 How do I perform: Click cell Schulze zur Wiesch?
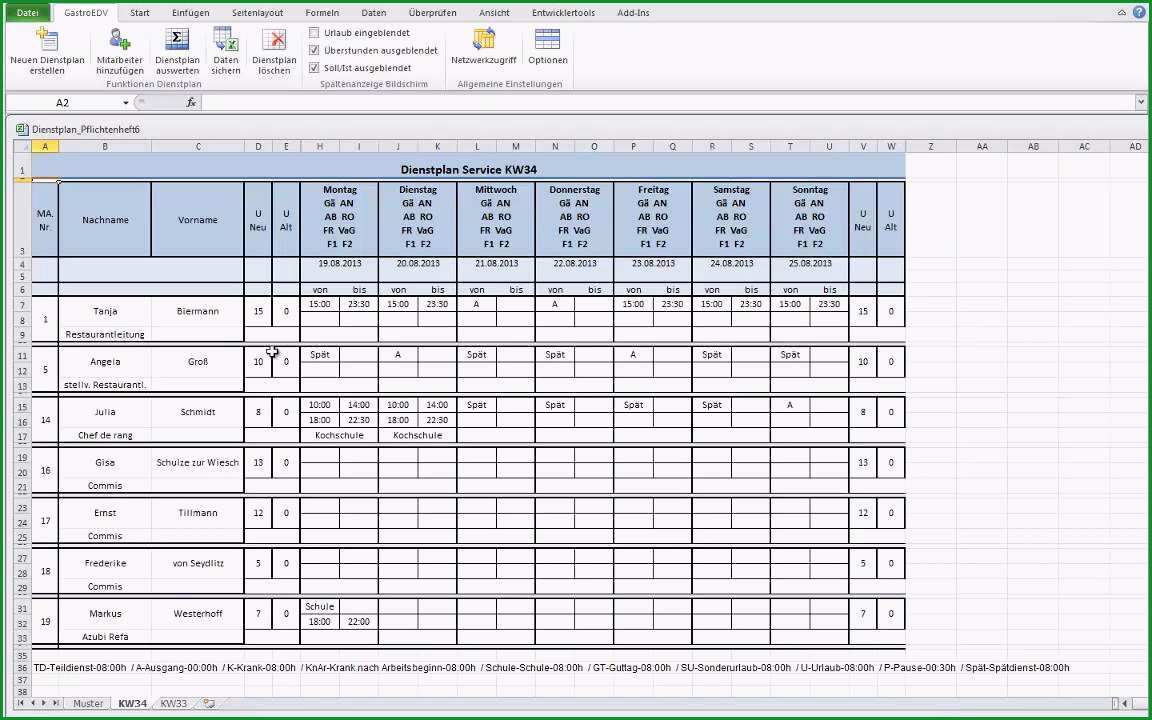pyautogui.click(x=198, y=463)
